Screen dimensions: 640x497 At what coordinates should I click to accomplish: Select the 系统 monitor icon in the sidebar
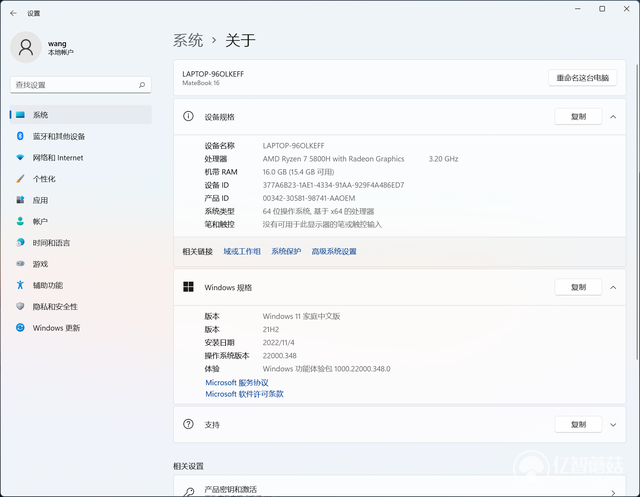20,115
